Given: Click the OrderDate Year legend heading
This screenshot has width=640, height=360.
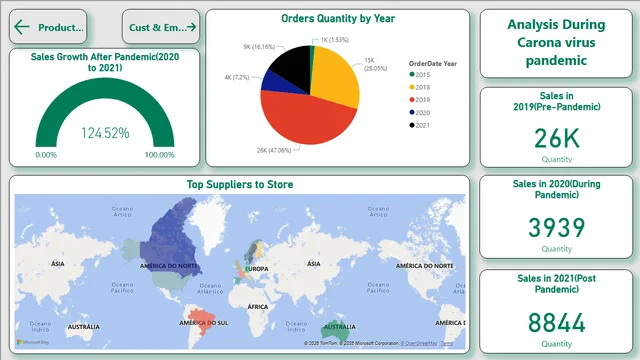Looking at the screenshot, I should (x=433, y=64).
